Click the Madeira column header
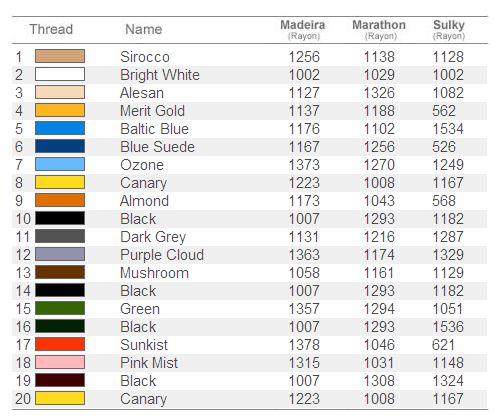This screenshot has height=420, width=500. (303, 29)
